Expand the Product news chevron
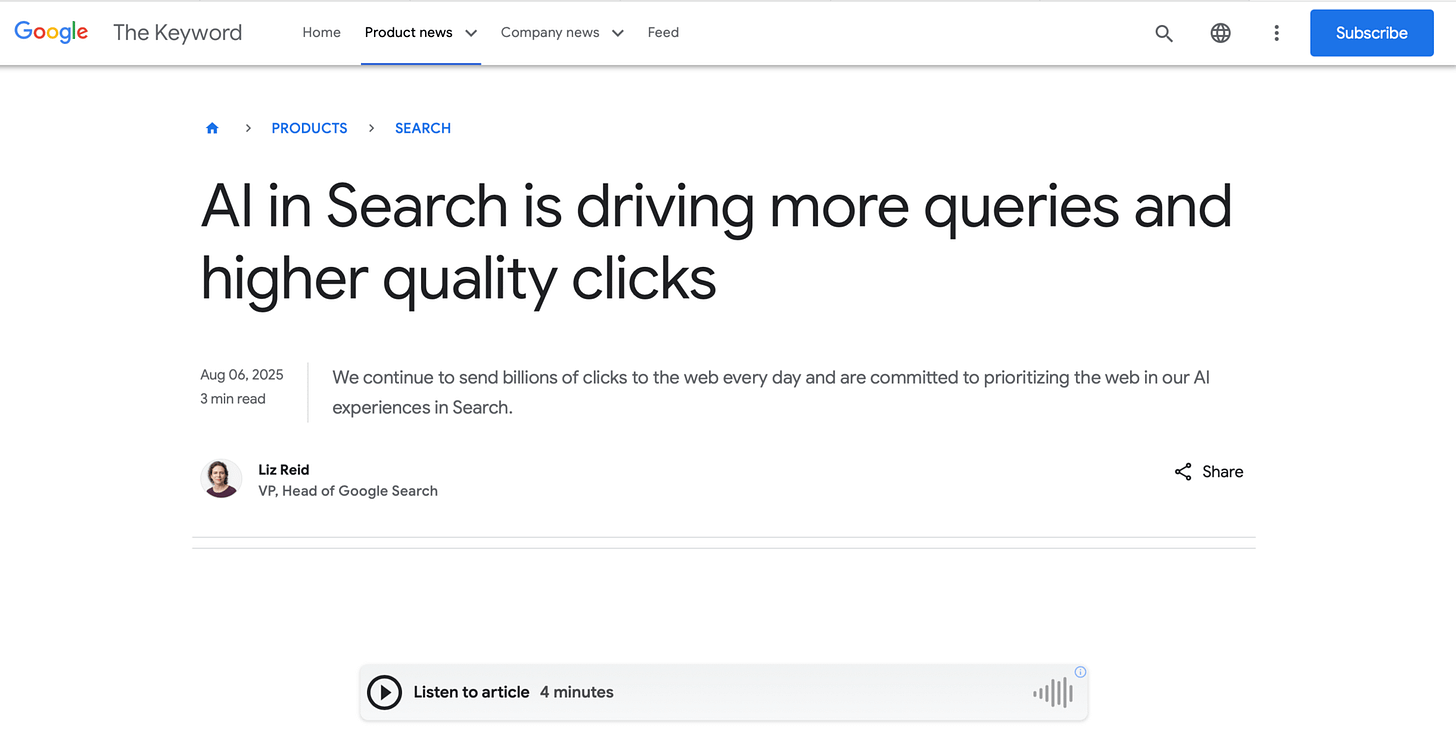1456x743 pixels. pyautogui.click(x=471, y=33)
